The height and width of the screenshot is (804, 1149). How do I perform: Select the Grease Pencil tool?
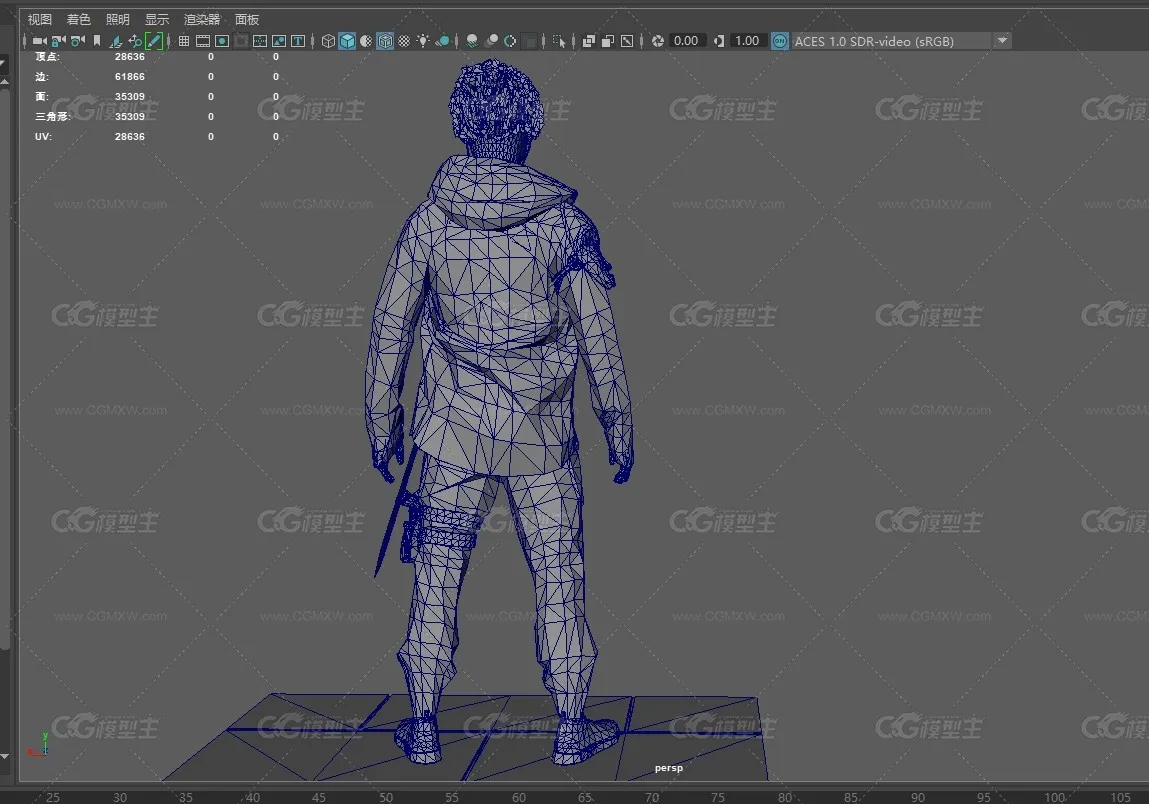[154, 41]
